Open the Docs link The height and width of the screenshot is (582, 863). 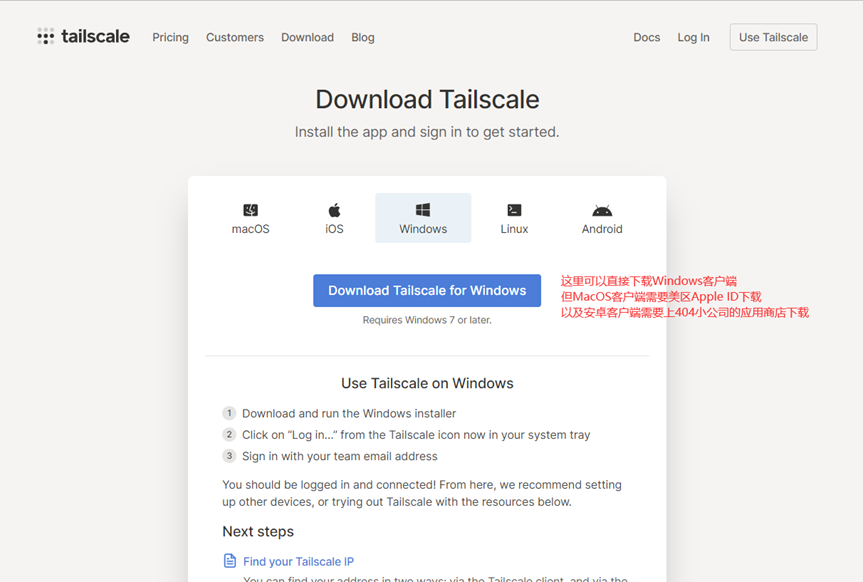click(x=647, y=37)
